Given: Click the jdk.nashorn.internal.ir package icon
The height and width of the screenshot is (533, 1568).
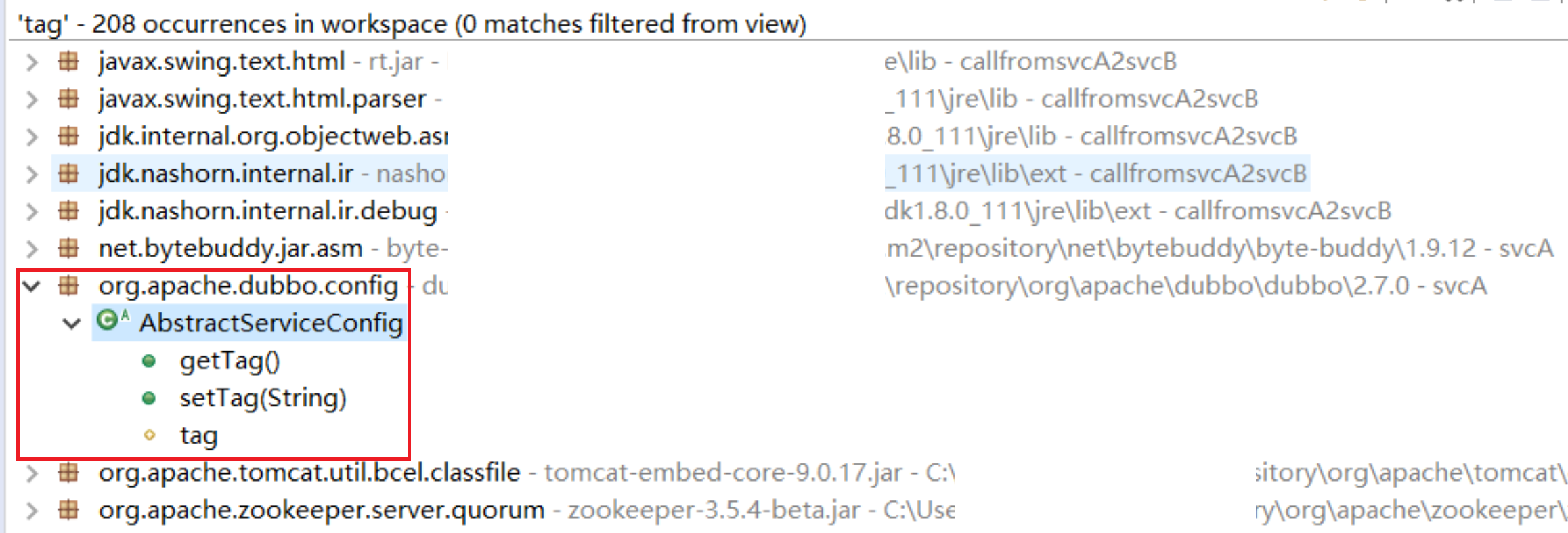Looking at the screenshot, I should tap(68, 173).
